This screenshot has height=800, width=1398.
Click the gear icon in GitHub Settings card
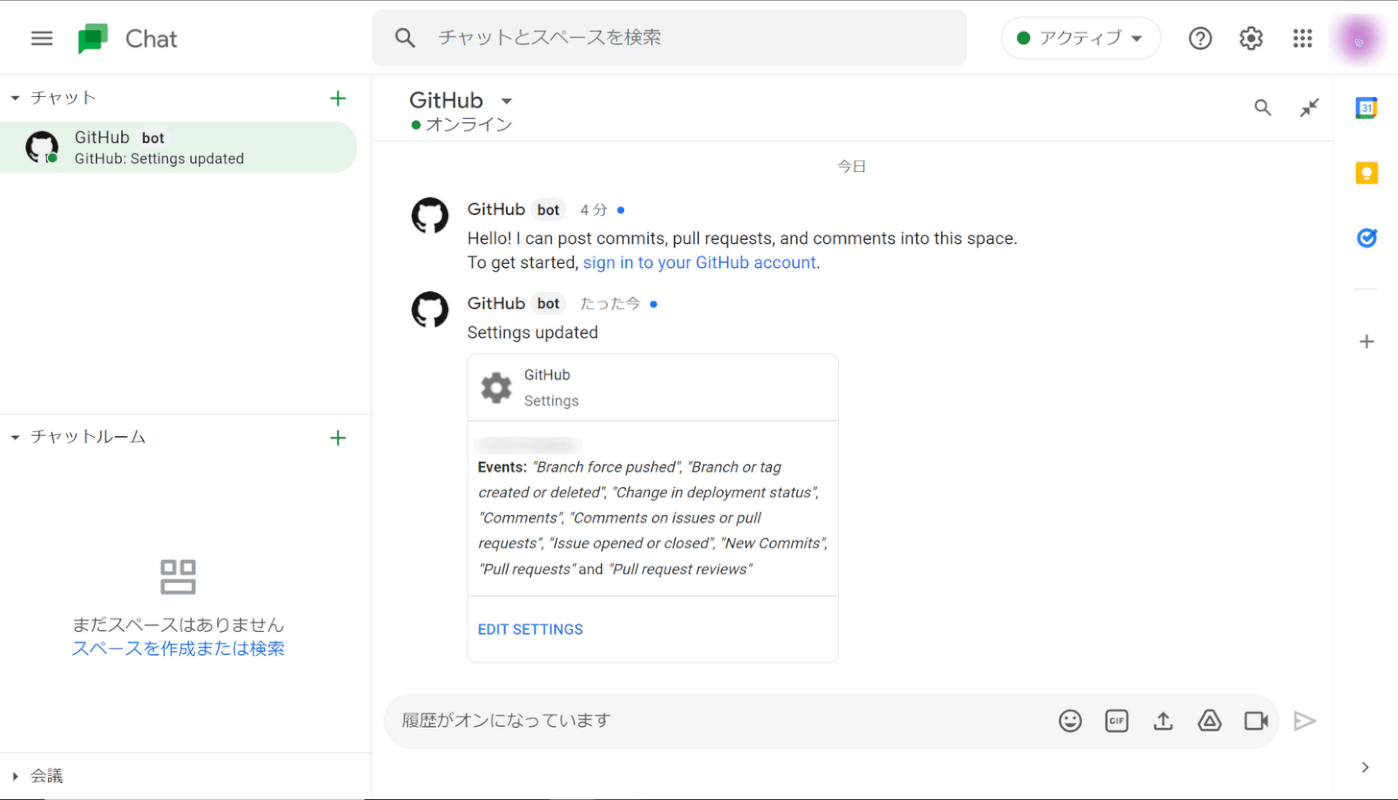click(496, 388)
